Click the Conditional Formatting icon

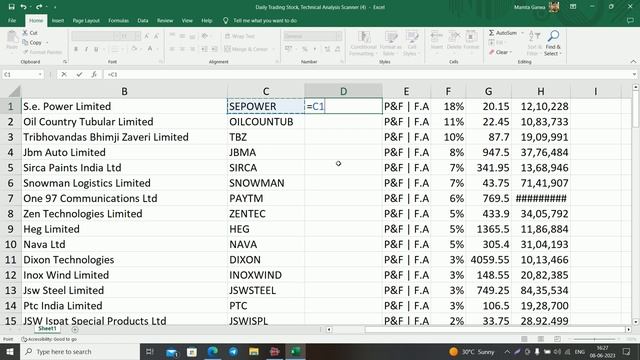coord(364,37)
